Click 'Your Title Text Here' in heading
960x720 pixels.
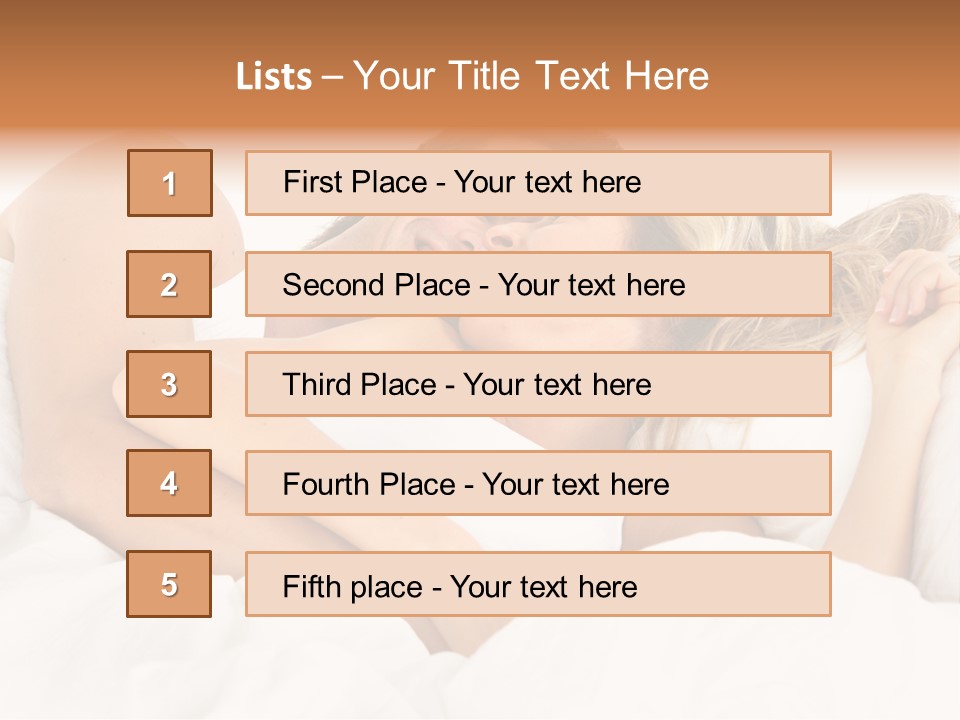point(531,76)
